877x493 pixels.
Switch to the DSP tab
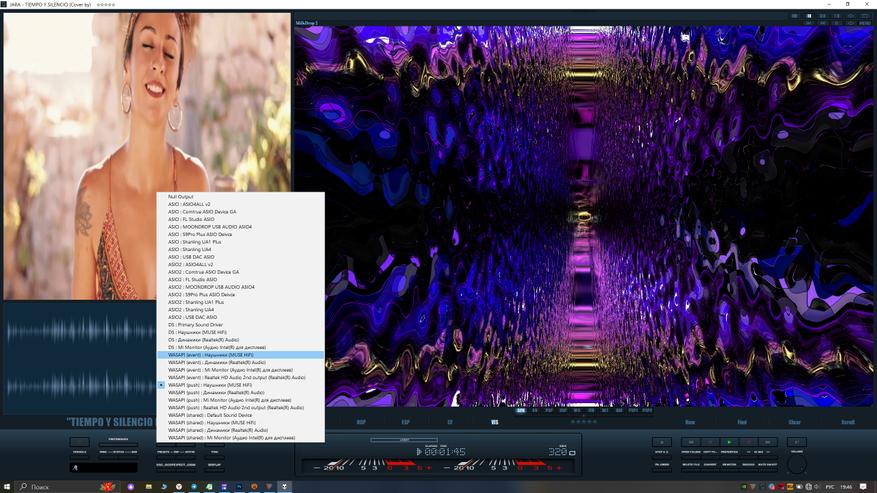pos(361,422)
